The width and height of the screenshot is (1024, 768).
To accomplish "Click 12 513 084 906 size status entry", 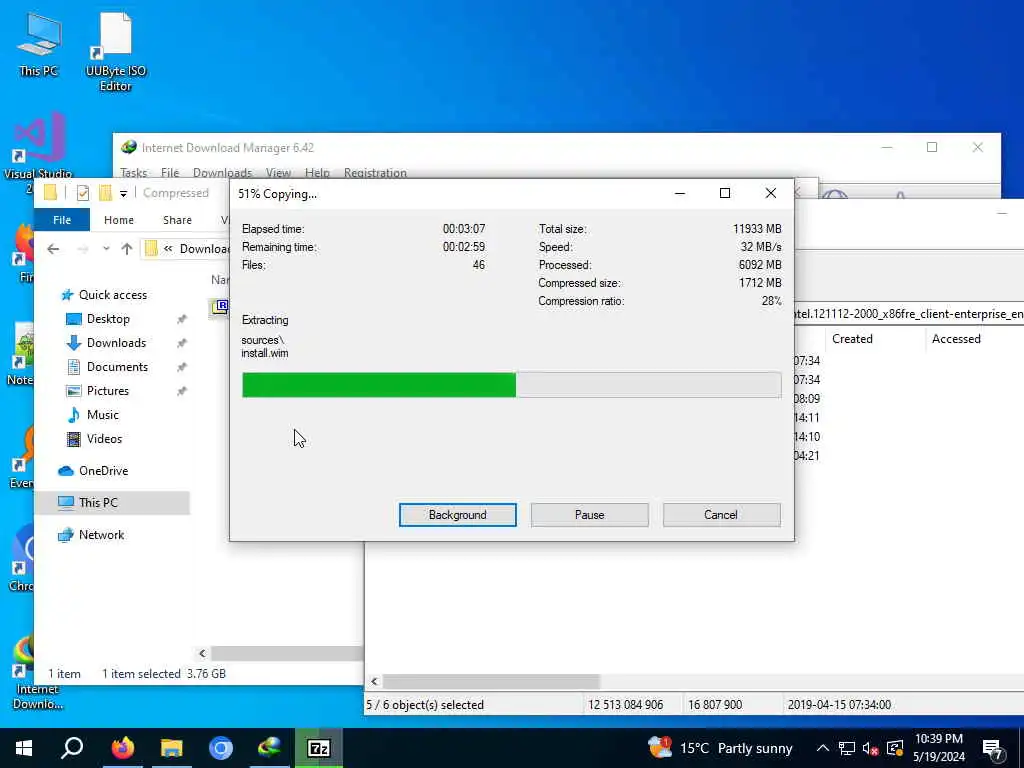I will pos(626,705).
